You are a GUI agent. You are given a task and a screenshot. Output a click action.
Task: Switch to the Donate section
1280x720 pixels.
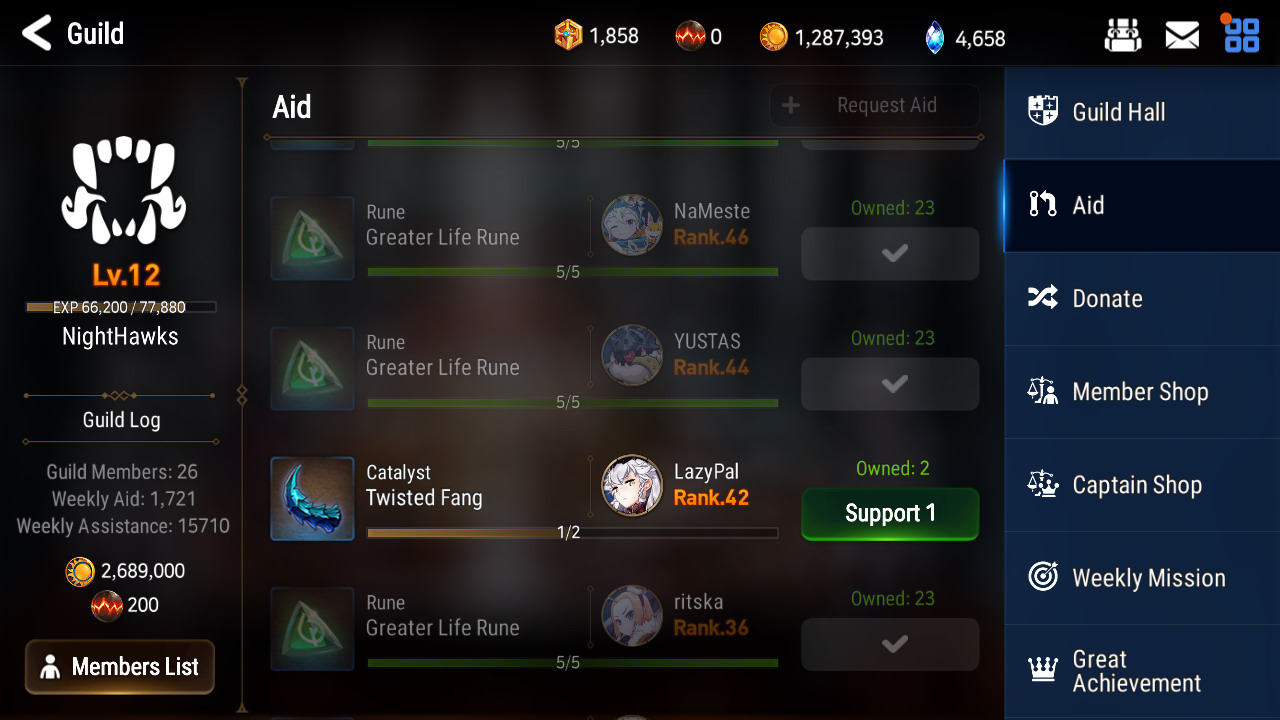click(1142, 299)
